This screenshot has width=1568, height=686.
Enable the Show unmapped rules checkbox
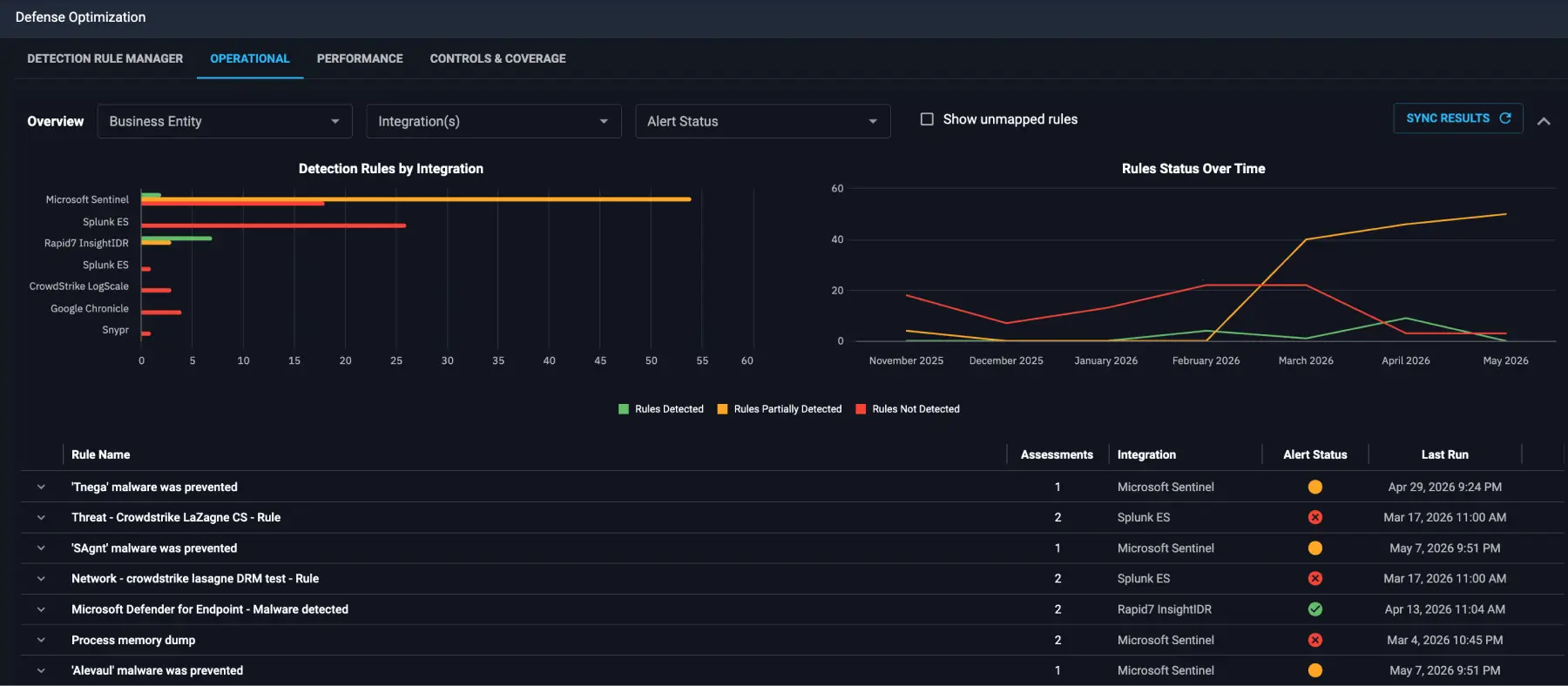pyautogui.click(x=927, y=119)
